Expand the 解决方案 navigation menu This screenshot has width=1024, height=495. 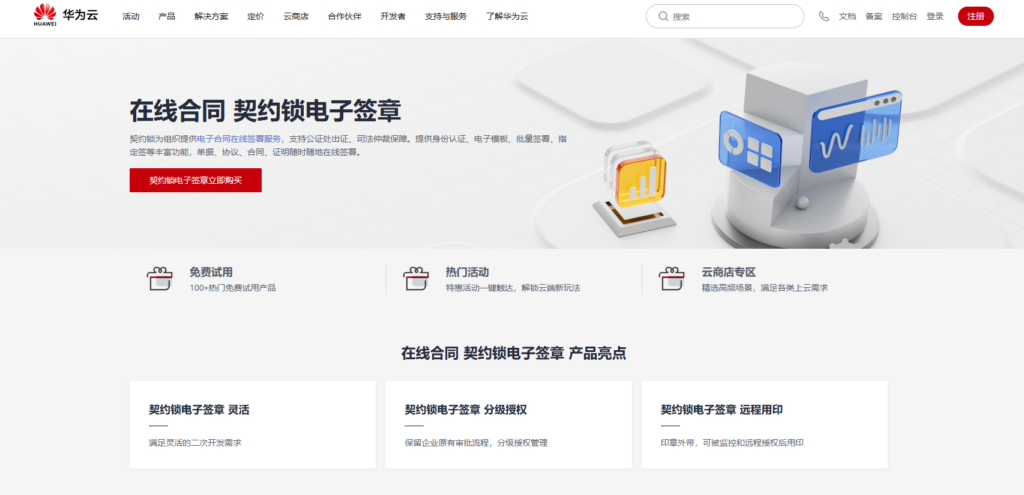[211, 17]
